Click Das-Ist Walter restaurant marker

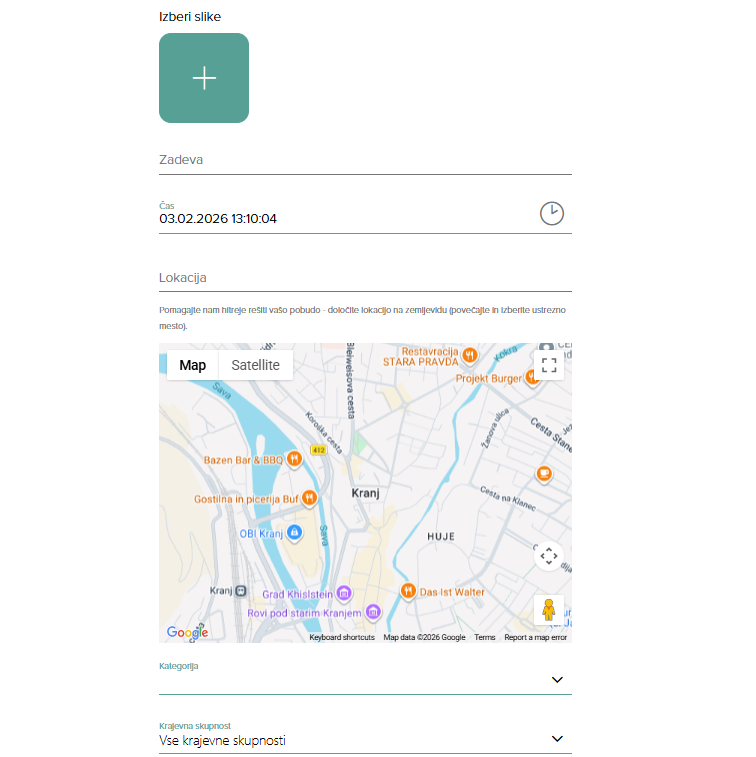coord(408,591)
